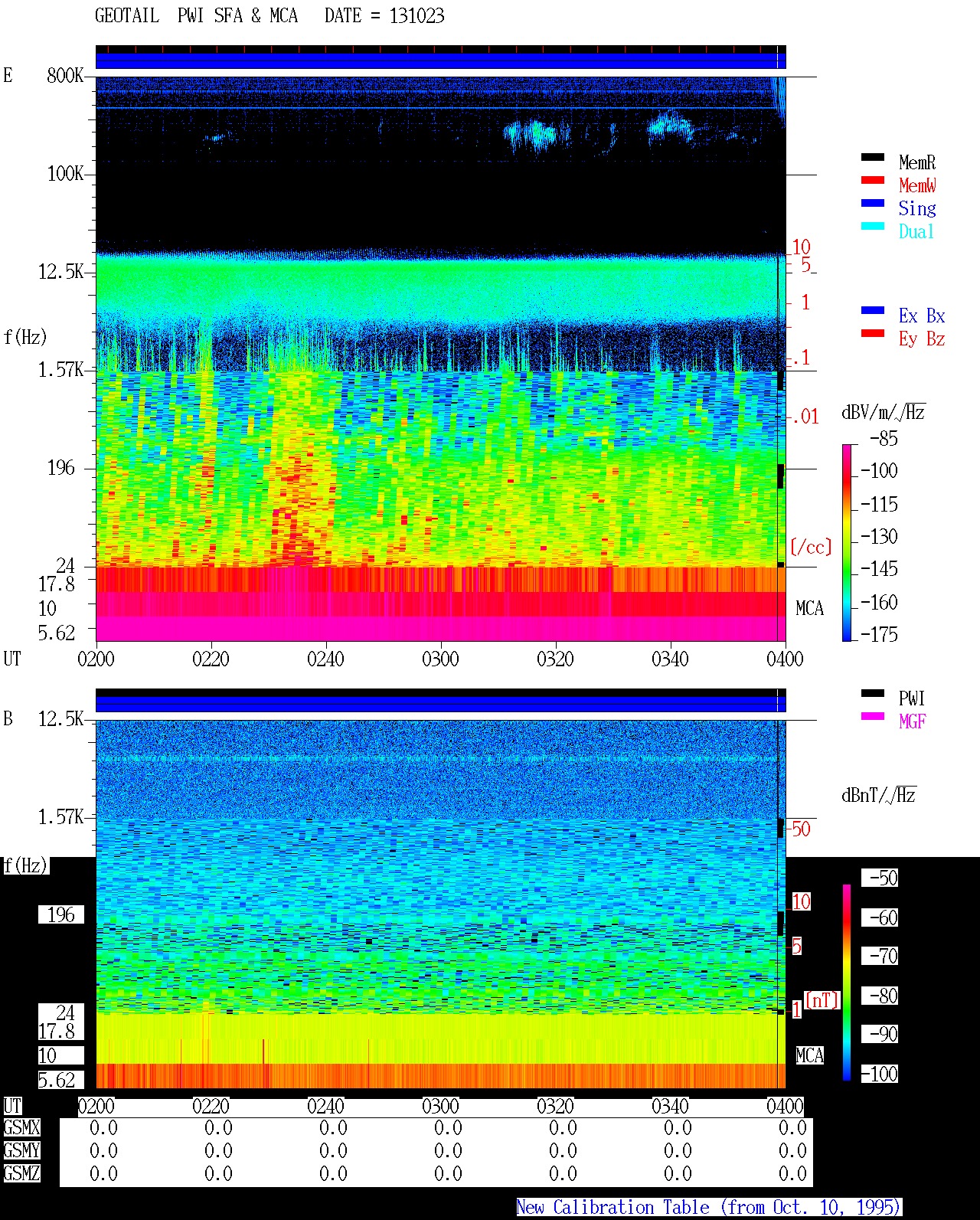Viewport: 980px width, 1220px height.
Task: Click the 0300 UT tick under E spectrogram
Action: point(440,659)
